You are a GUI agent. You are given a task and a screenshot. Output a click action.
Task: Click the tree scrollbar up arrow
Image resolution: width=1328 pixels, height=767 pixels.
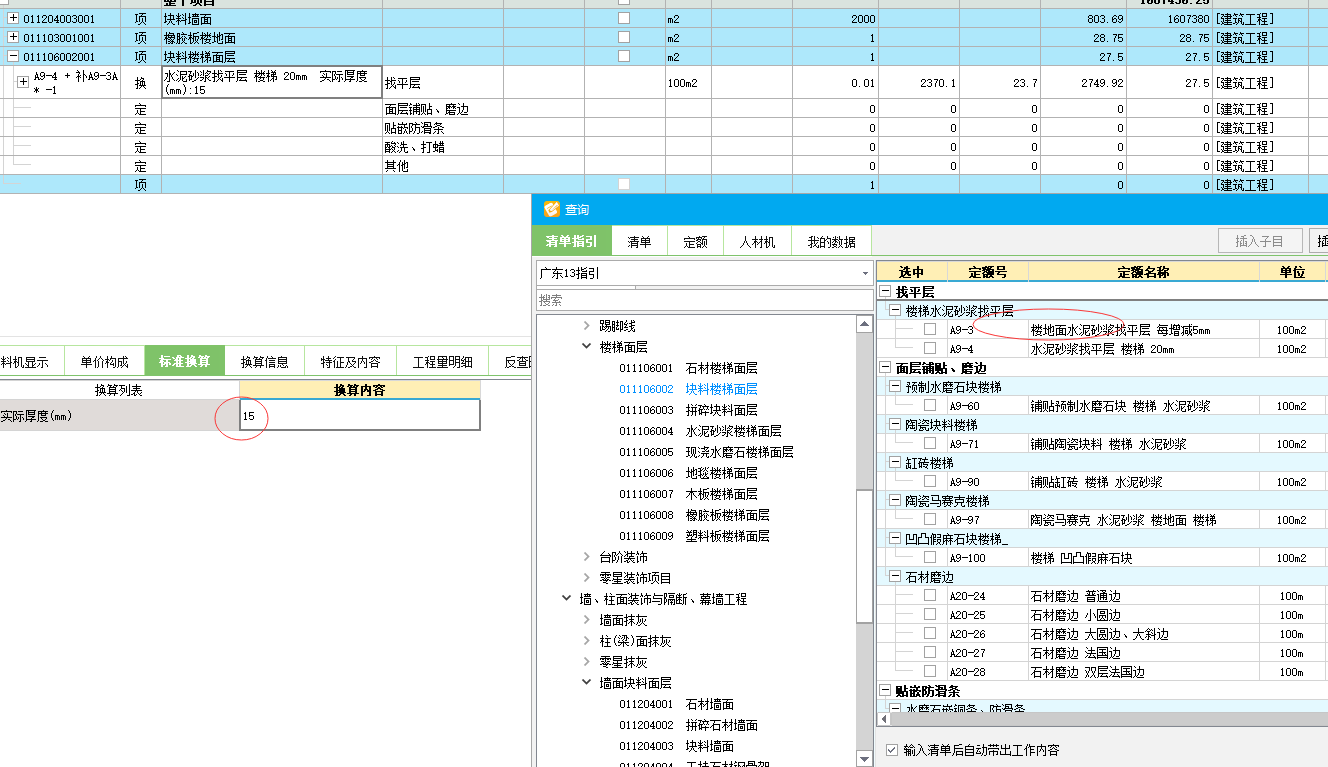point(865,324)
